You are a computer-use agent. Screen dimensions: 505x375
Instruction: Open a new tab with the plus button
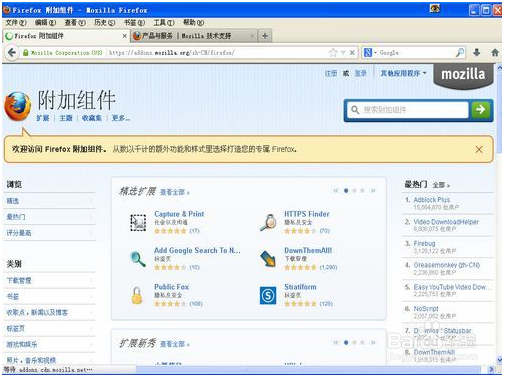coord(265,36)
